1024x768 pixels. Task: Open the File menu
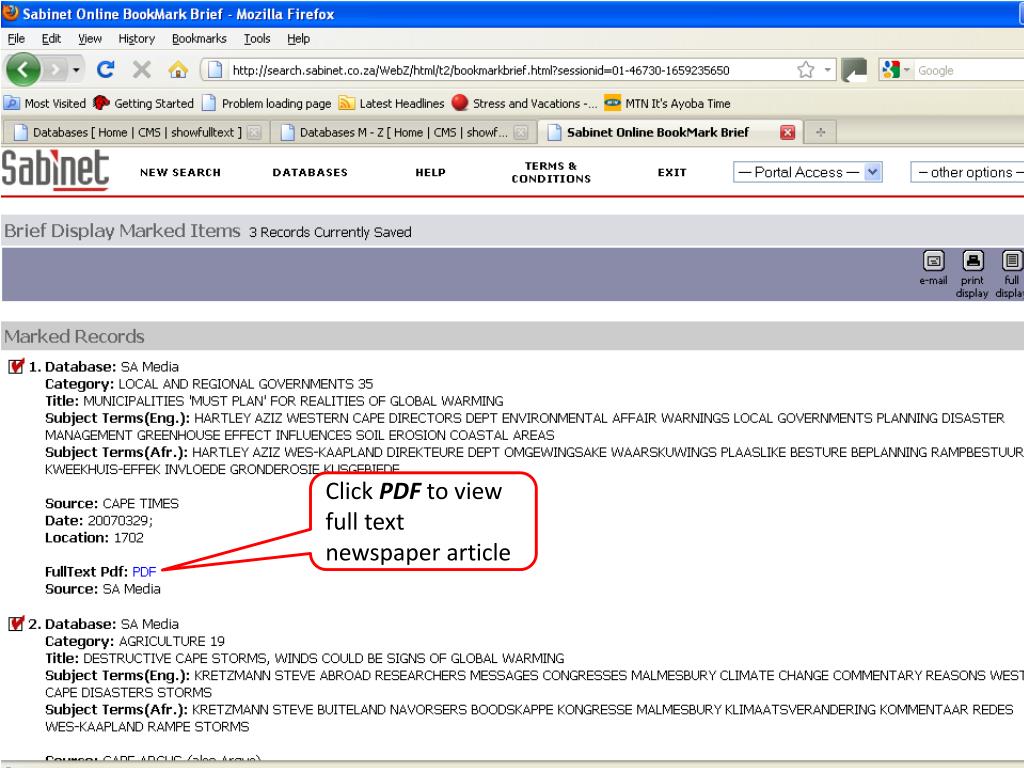(16, 39)
